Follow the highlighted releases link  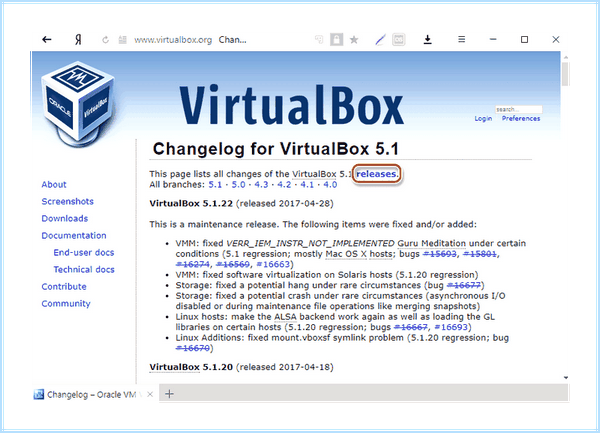pyautogui.click(x=376, y=174)
